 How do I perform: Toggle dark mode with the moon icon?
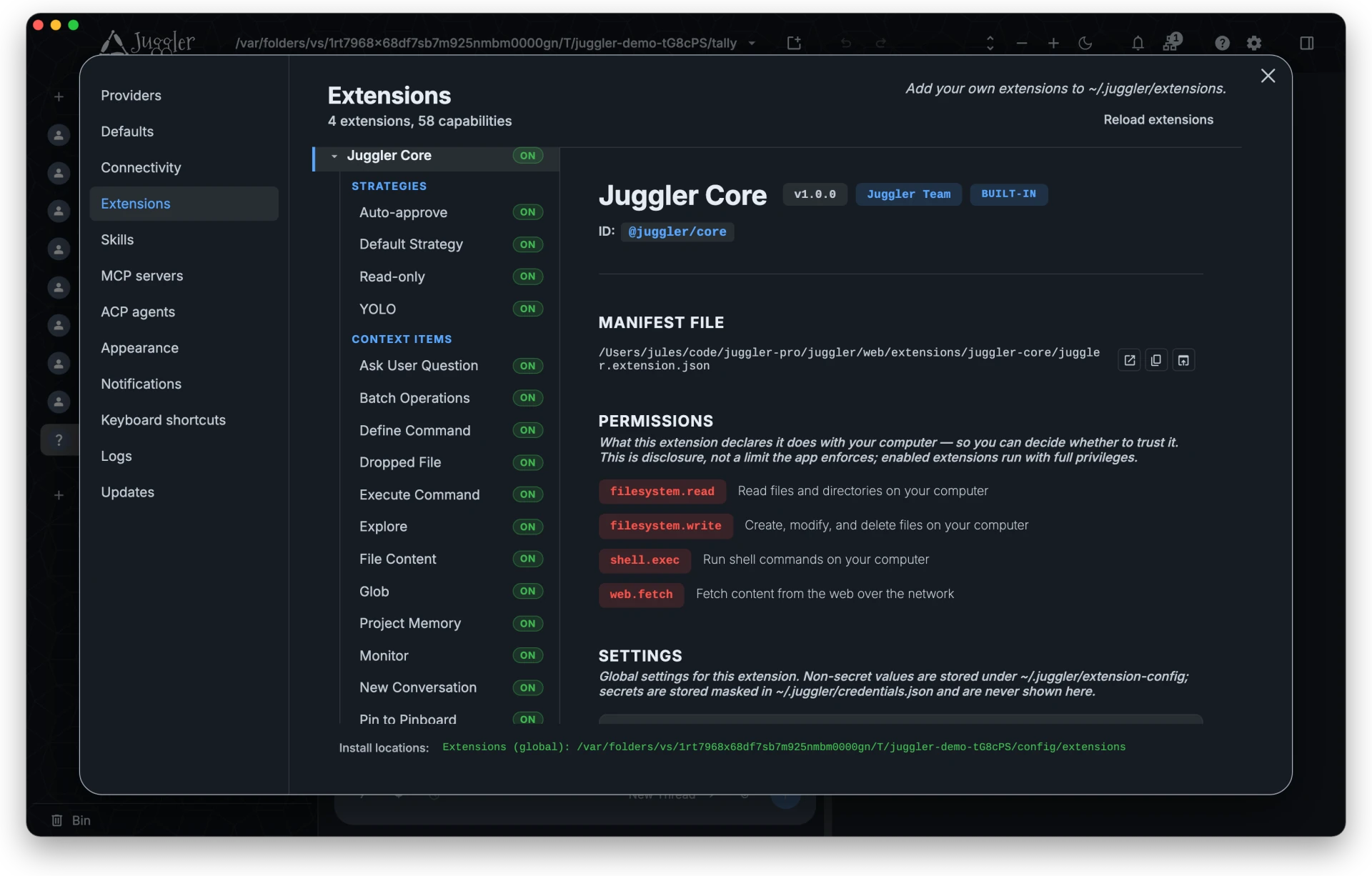pyautogui.click(x=1085, y=43)
